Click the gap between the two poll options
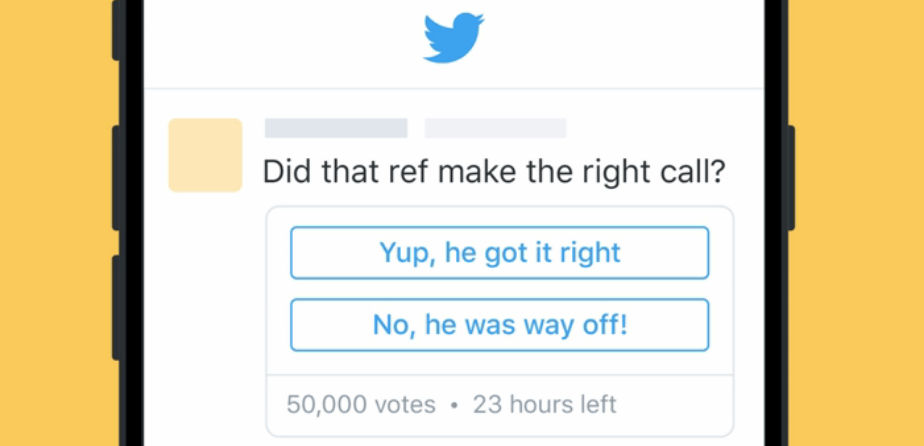The height and width of the screenshot is (446, 924). tap(499, 289)
